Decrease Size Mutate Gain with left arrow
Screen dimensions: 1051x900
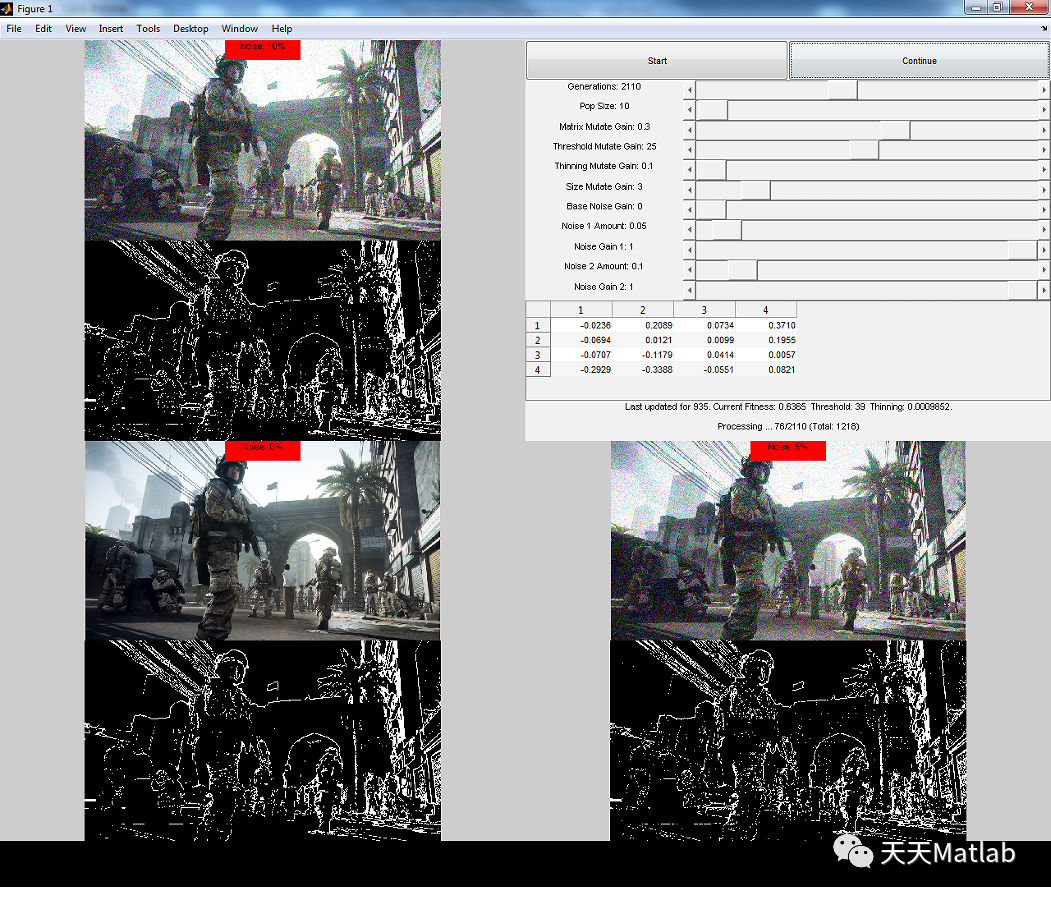click(690, 190)
